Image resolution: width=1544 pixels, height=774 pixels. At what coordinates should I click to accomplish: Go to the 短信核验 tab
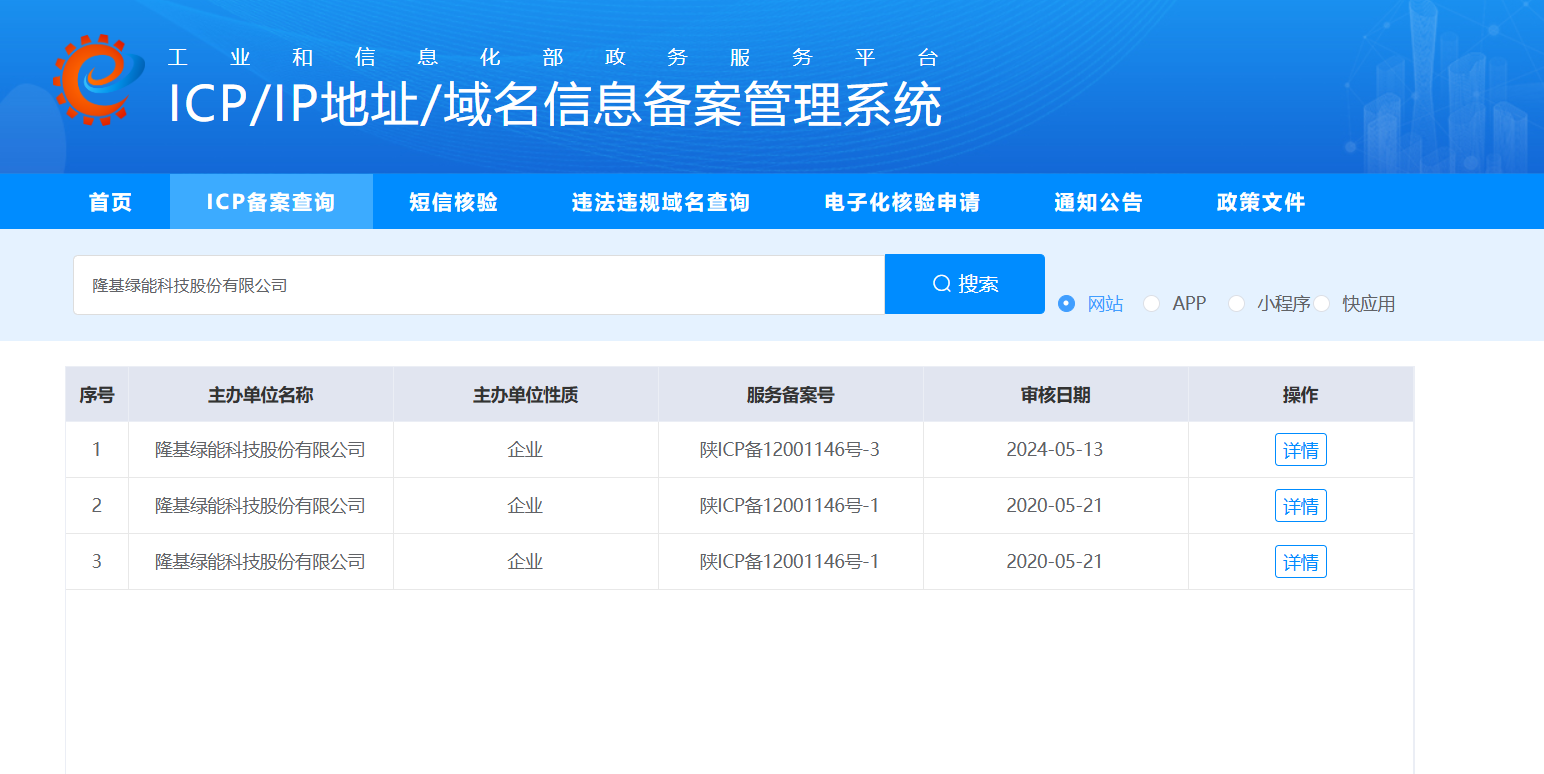coord(454,202)
